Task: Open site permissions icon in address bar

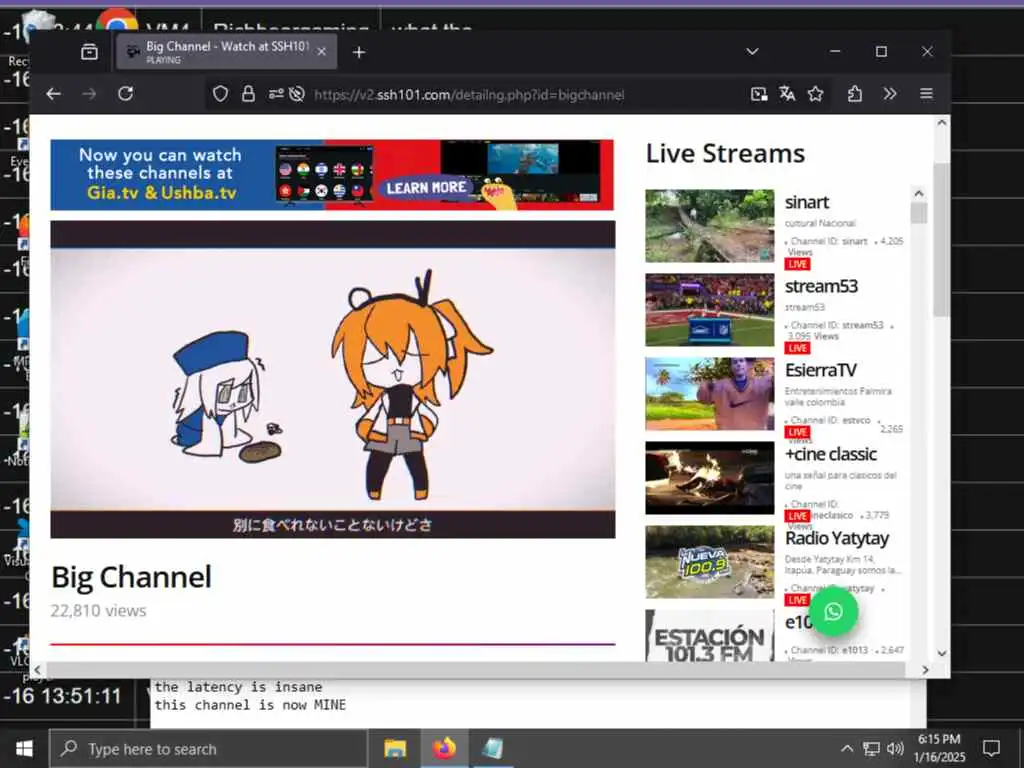Action: coord(276,94)
